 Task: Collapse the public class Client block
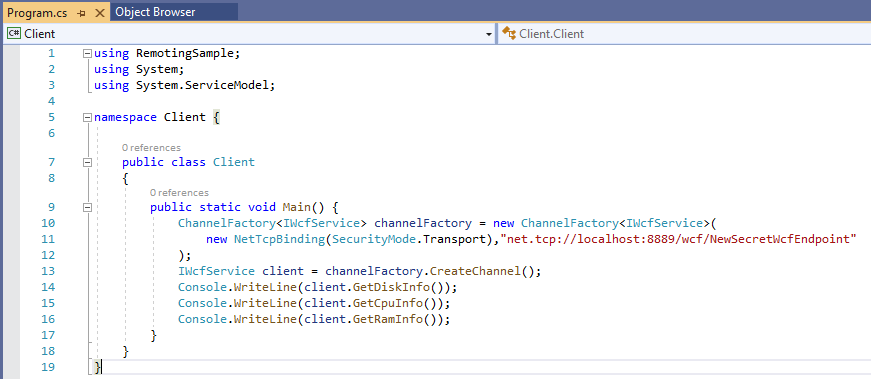[87, 162]
